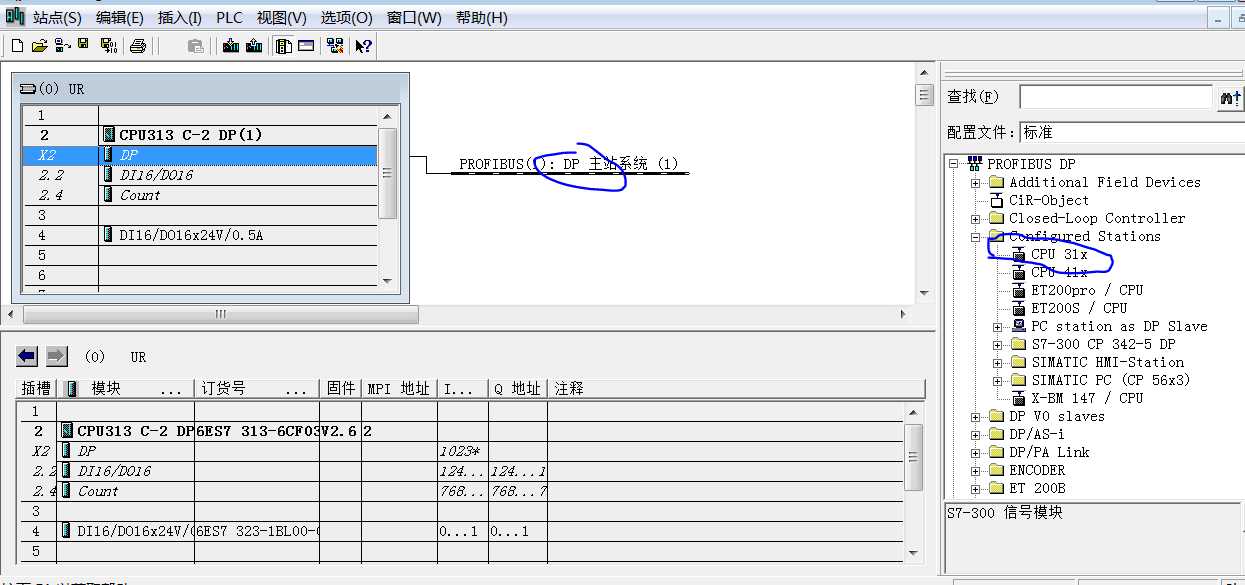Open the 窗口(W) menu
This screenshot has width=1245, height=585.
click(414, 17)
